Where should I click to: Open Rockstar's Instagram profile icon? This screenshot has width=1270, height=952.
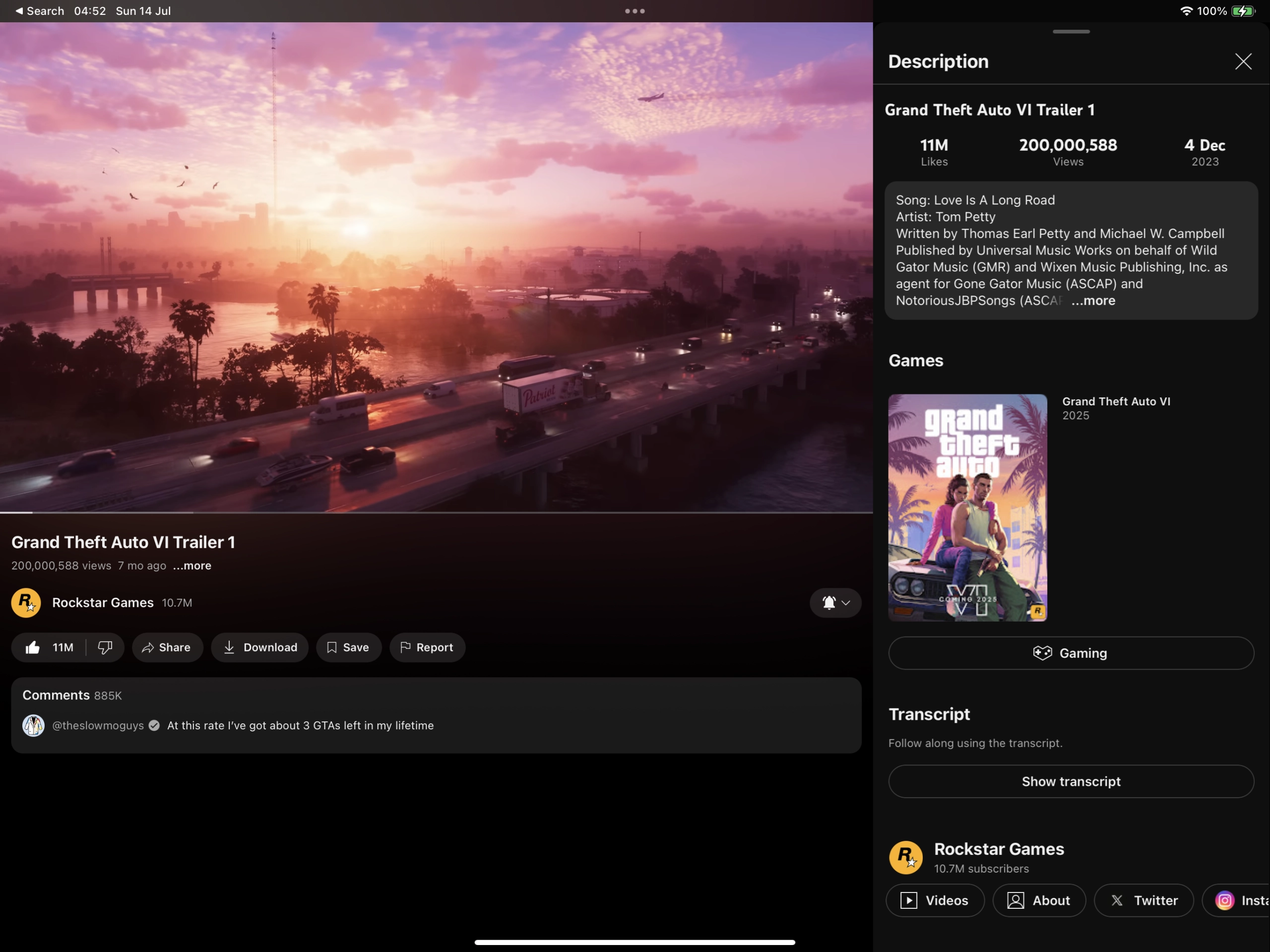click(1225, 900)
